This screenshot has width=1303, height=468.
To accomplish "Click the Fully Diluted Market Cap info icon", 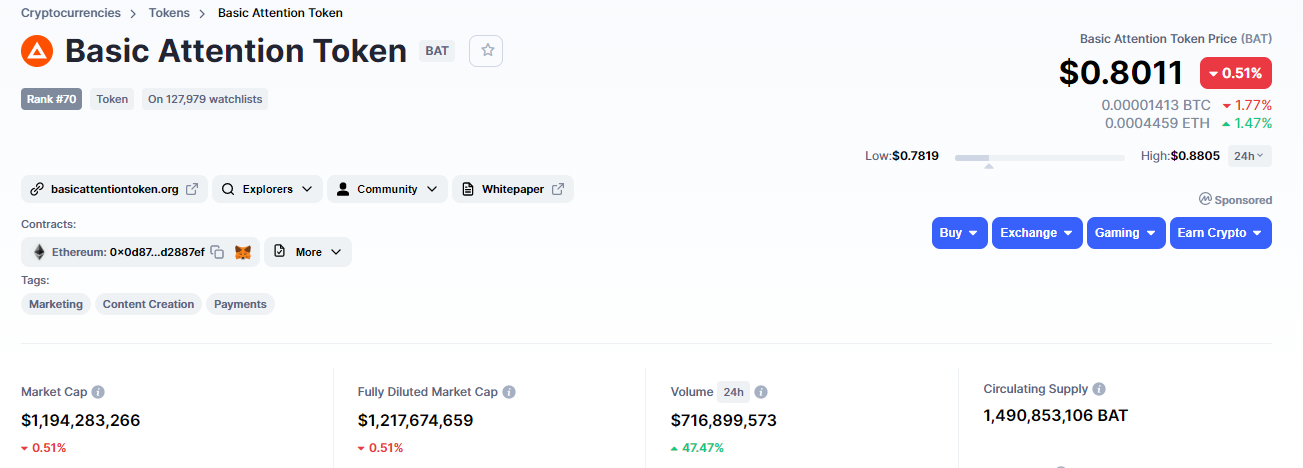I will (509, 392).
